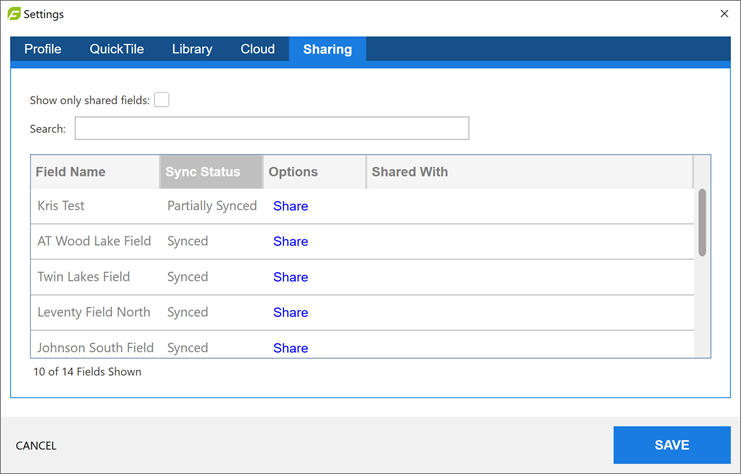This screenshot has height=474, width=741.
Task: Click CANCEL to discard changes
Action: (x=36, y=446)
